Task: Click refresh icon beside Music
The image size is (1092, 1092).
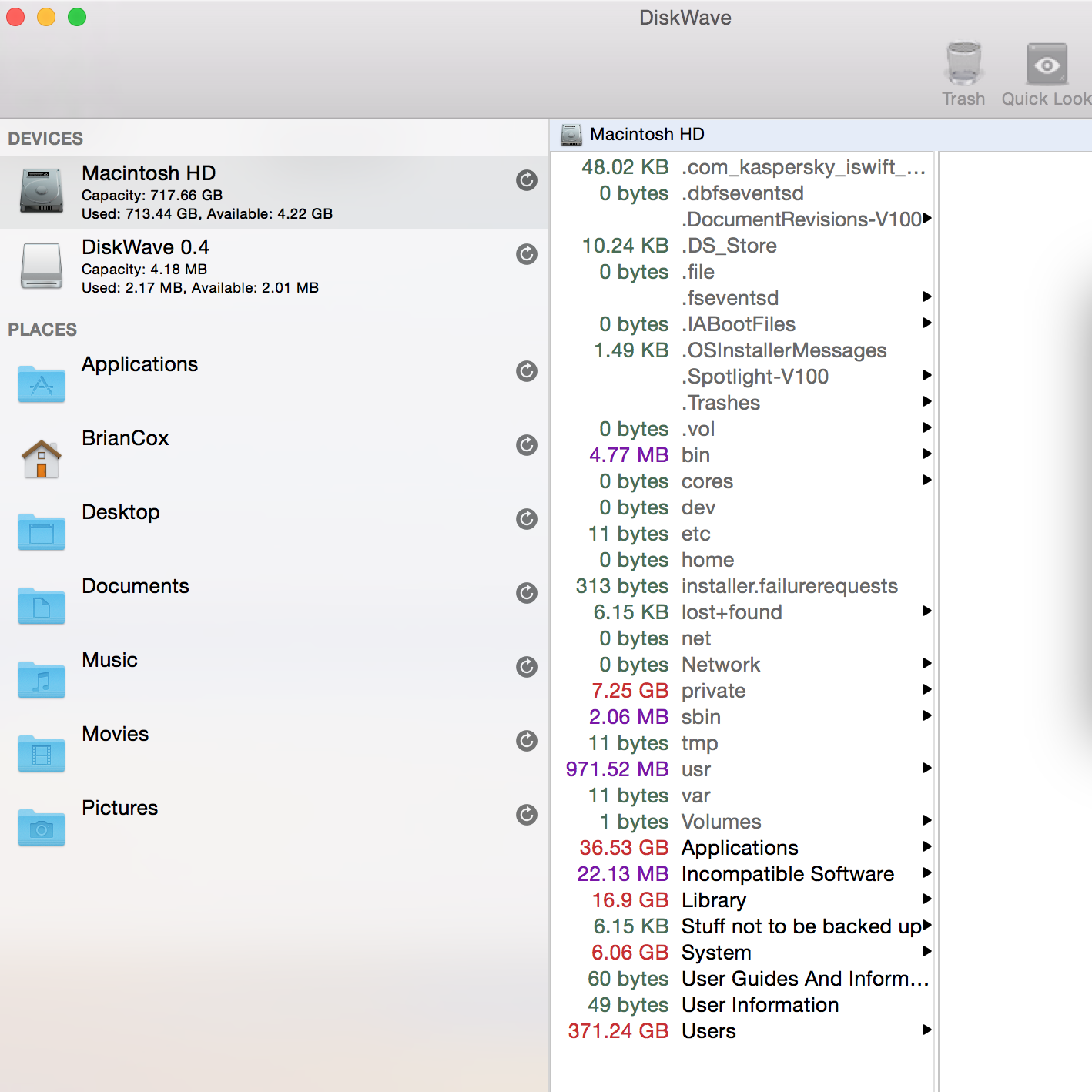Action: (x=527, y=667)
